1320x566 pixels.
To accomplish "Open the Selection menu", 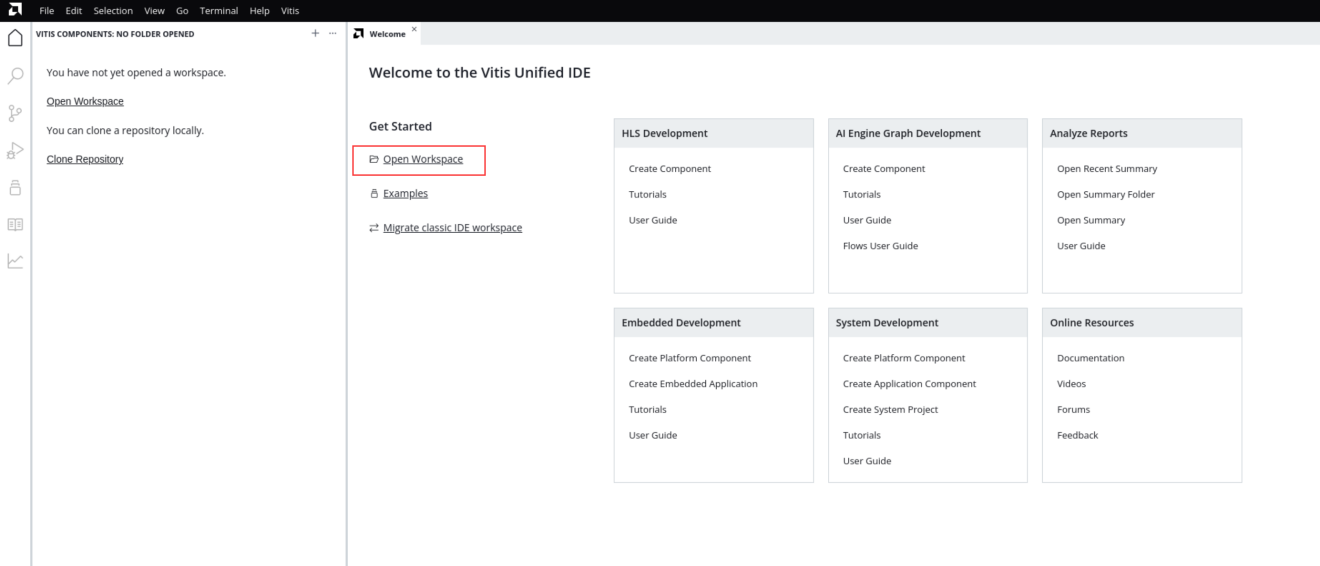I will tap(113, 11).
